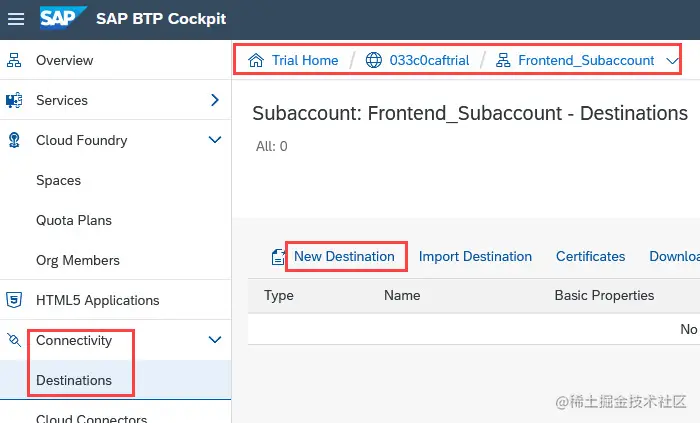Collapse the Connectivity section chevron
This screenshot has width=700, height=423.
pos(215,340)
